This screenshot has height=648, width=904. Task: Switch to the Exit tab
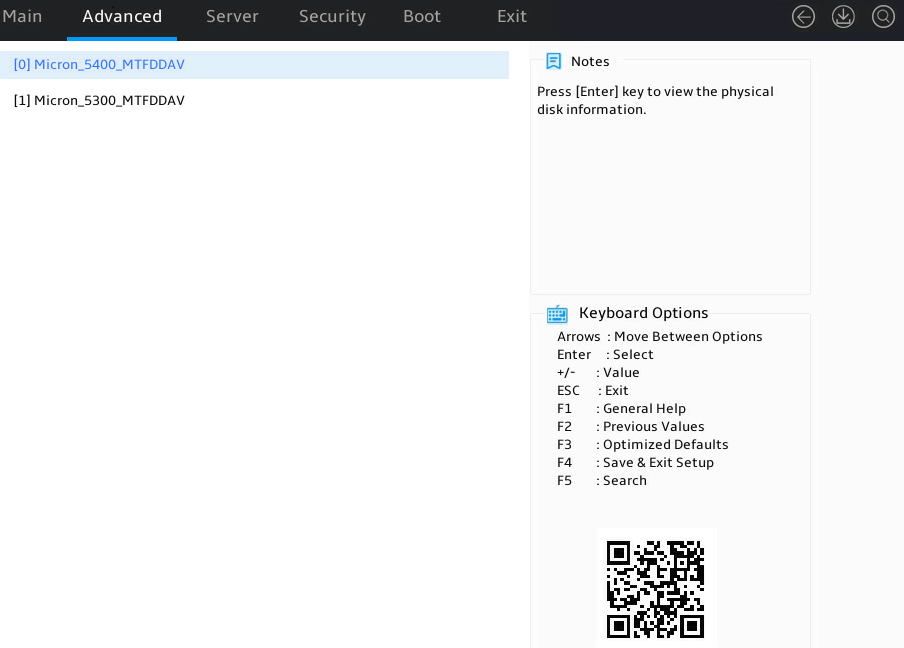click(512, 16)
